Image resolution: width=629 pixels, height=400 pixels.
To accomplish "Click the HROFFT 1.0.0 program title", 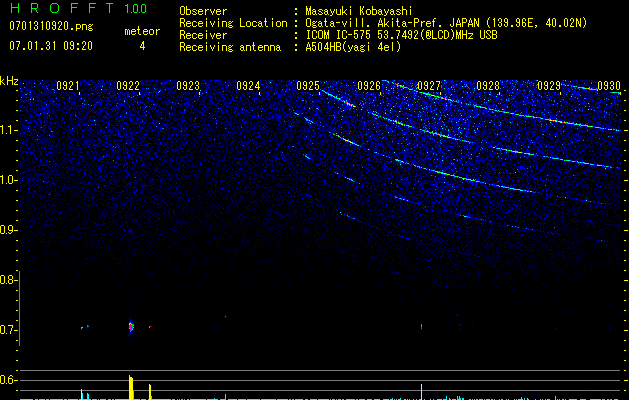I will point(78,8).
